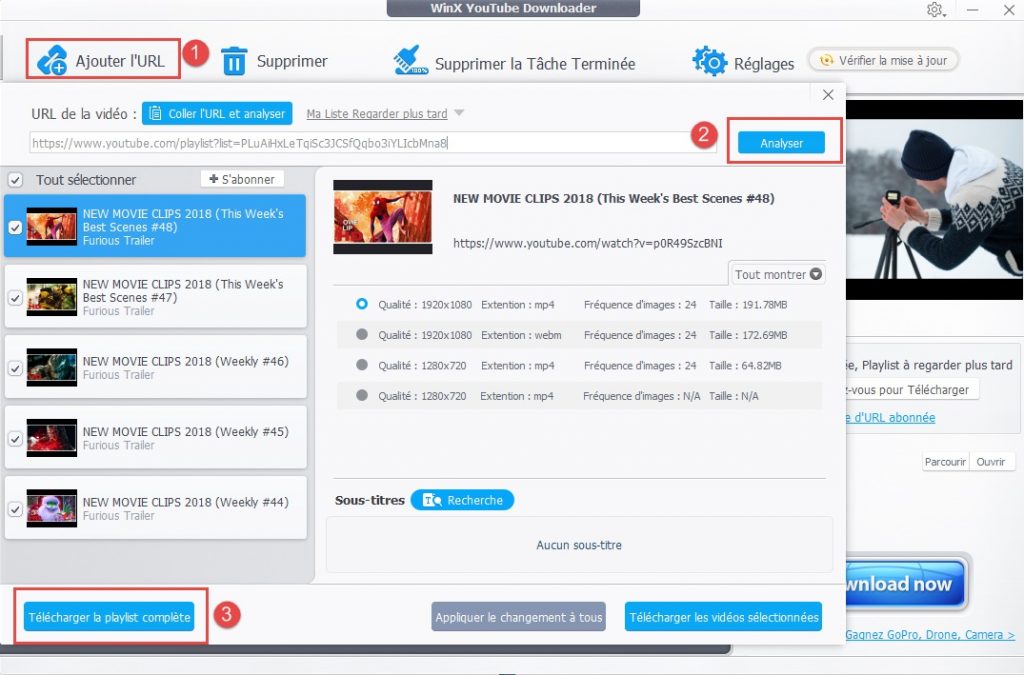Uncheck the Weekly #46 video checkbox
Viewport: 1024px width, 675px height.
coord(15,368)
